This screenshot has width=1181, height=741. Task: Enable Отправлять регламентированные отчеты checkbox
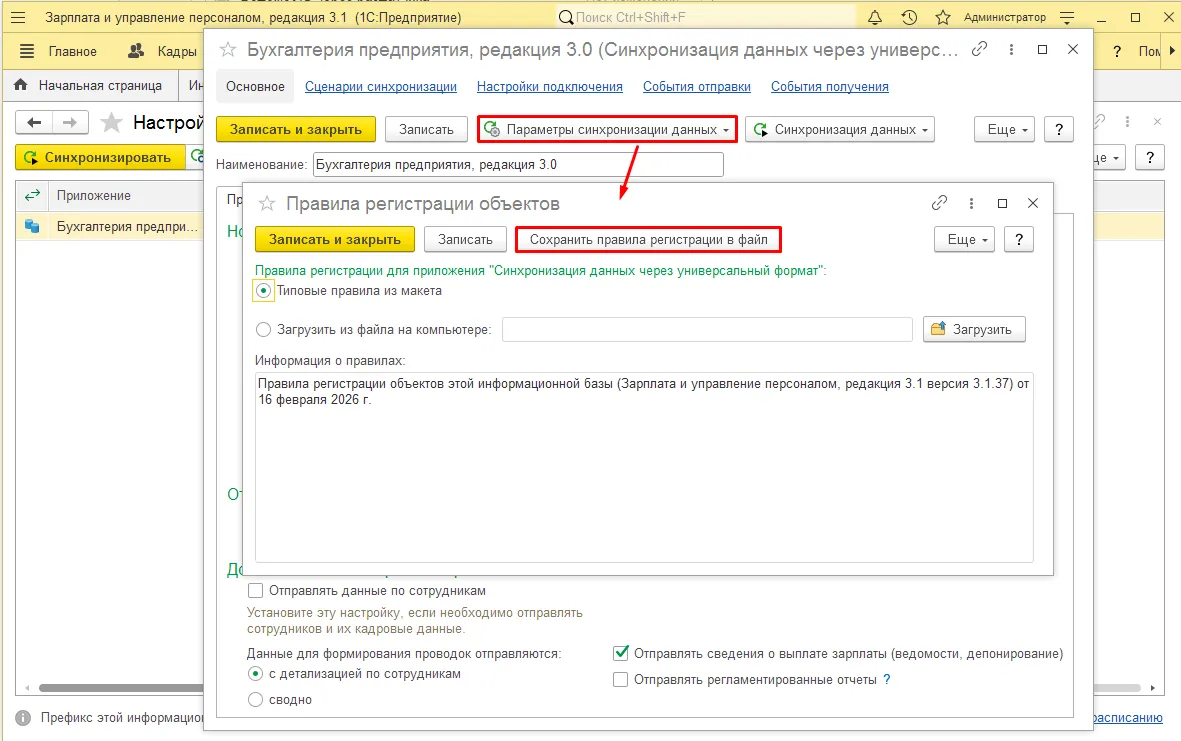[621, 679]
